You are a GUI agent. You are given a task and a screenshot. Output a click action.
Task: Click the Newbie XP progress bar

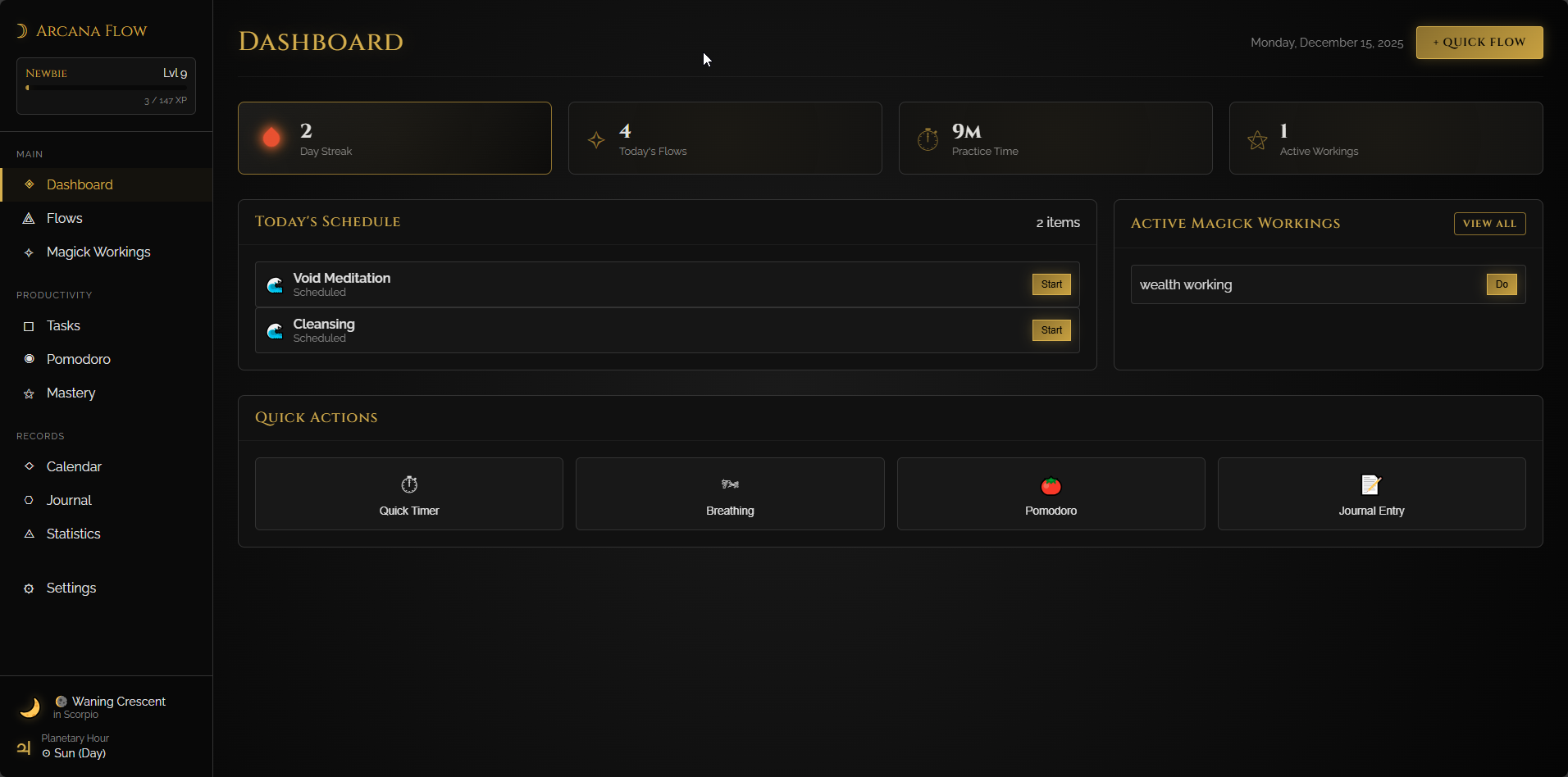(x=106, y=88)
